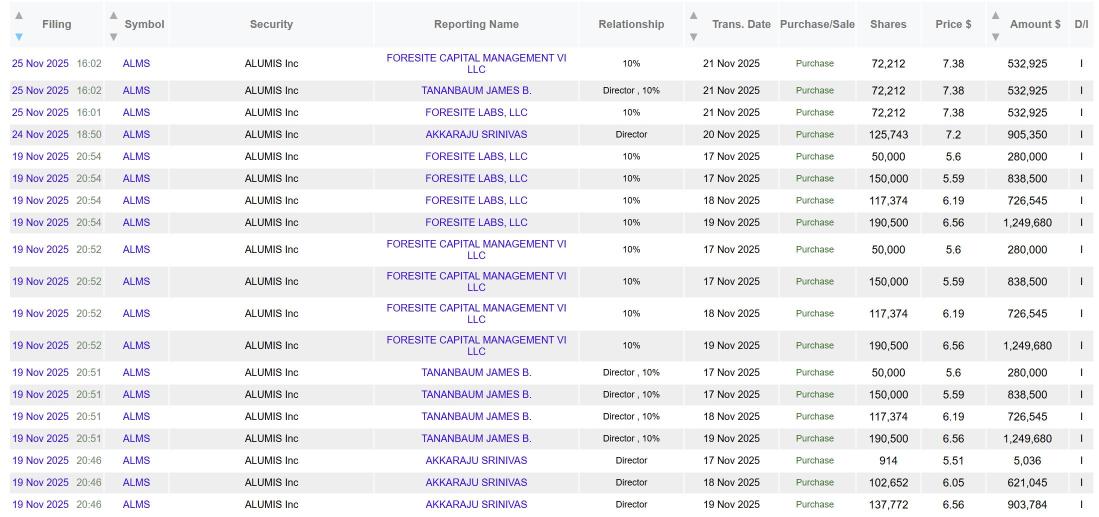Open AKKARAJU SRINIVAS link dated 24 Nov
Image resolution: width=1099 pixels, height=517 pixels.
point(477,134)
